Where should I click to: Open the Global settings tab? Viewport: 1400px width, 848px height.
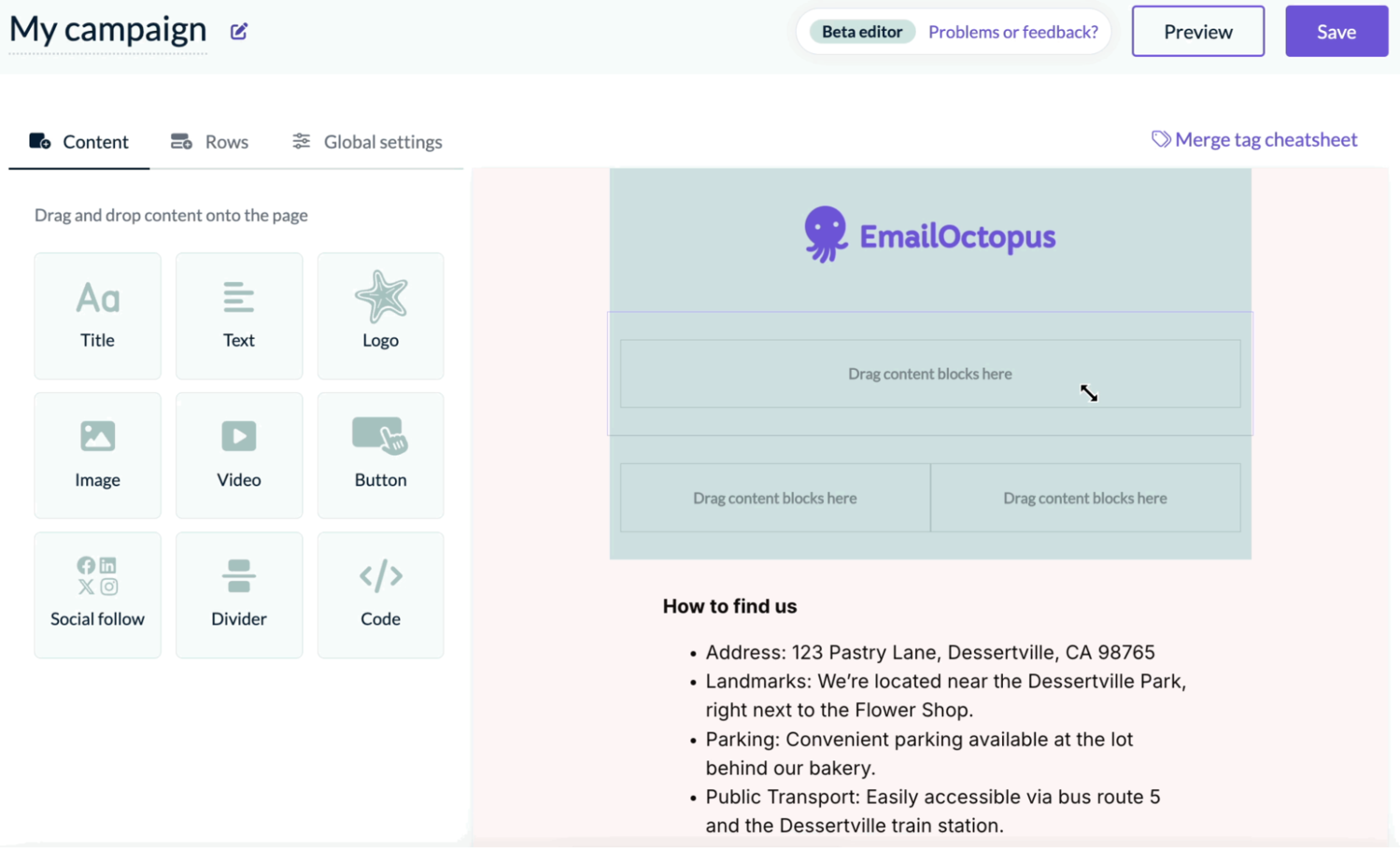[x=367, y=141]
